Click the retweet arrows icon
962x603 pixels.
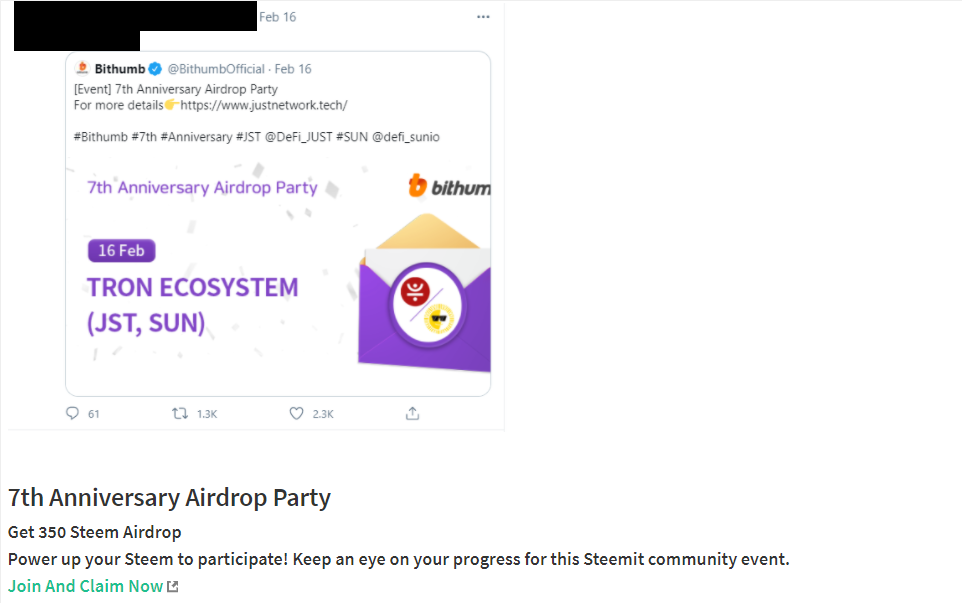[x=180, y=413]
